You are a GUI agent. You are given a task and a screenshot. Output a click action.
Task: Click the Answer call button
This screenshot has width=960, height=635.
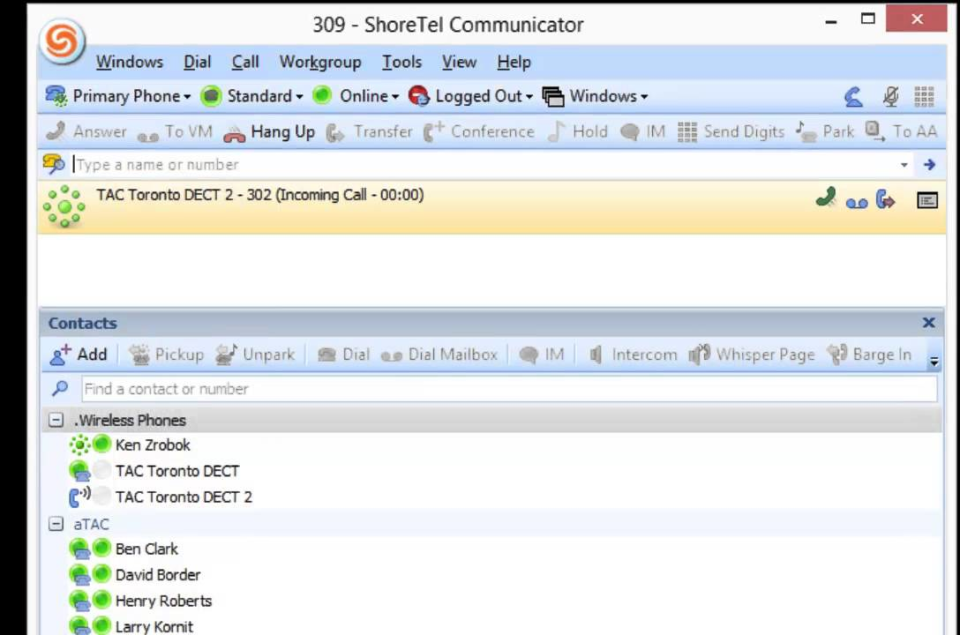coord(86,132)
